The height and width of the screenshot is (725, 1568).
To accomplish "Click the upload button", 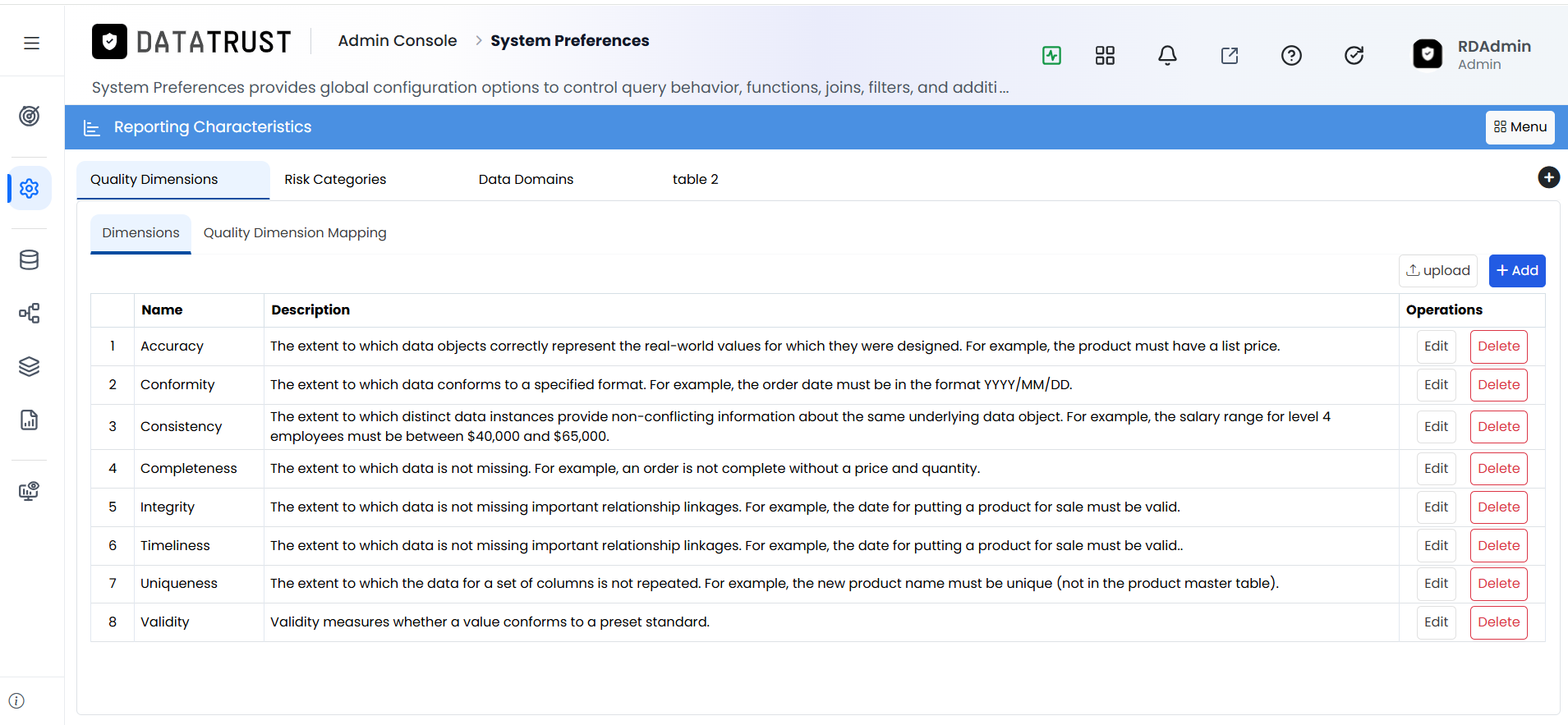I will click(x=1437, y=271).
